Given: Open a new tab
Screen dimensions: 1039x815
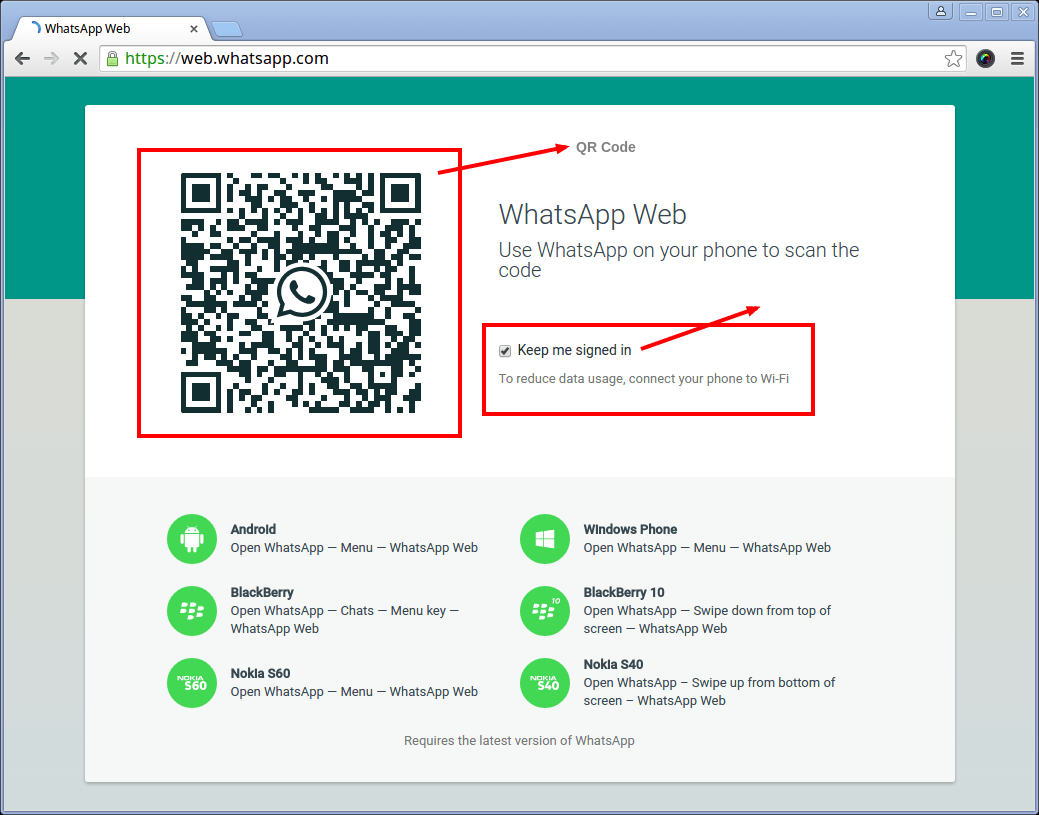Looking at the screenshot, I should [227, 29].
